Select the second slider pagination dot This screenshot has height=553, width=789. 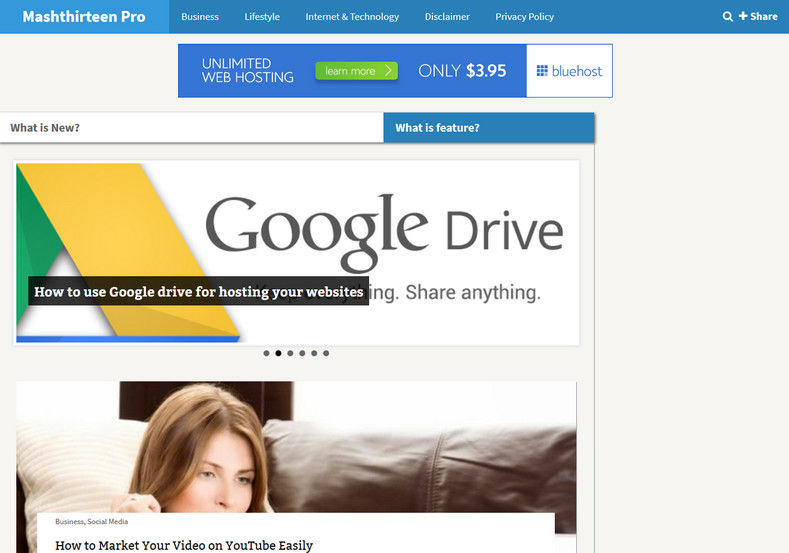click(x=278, y=353)
